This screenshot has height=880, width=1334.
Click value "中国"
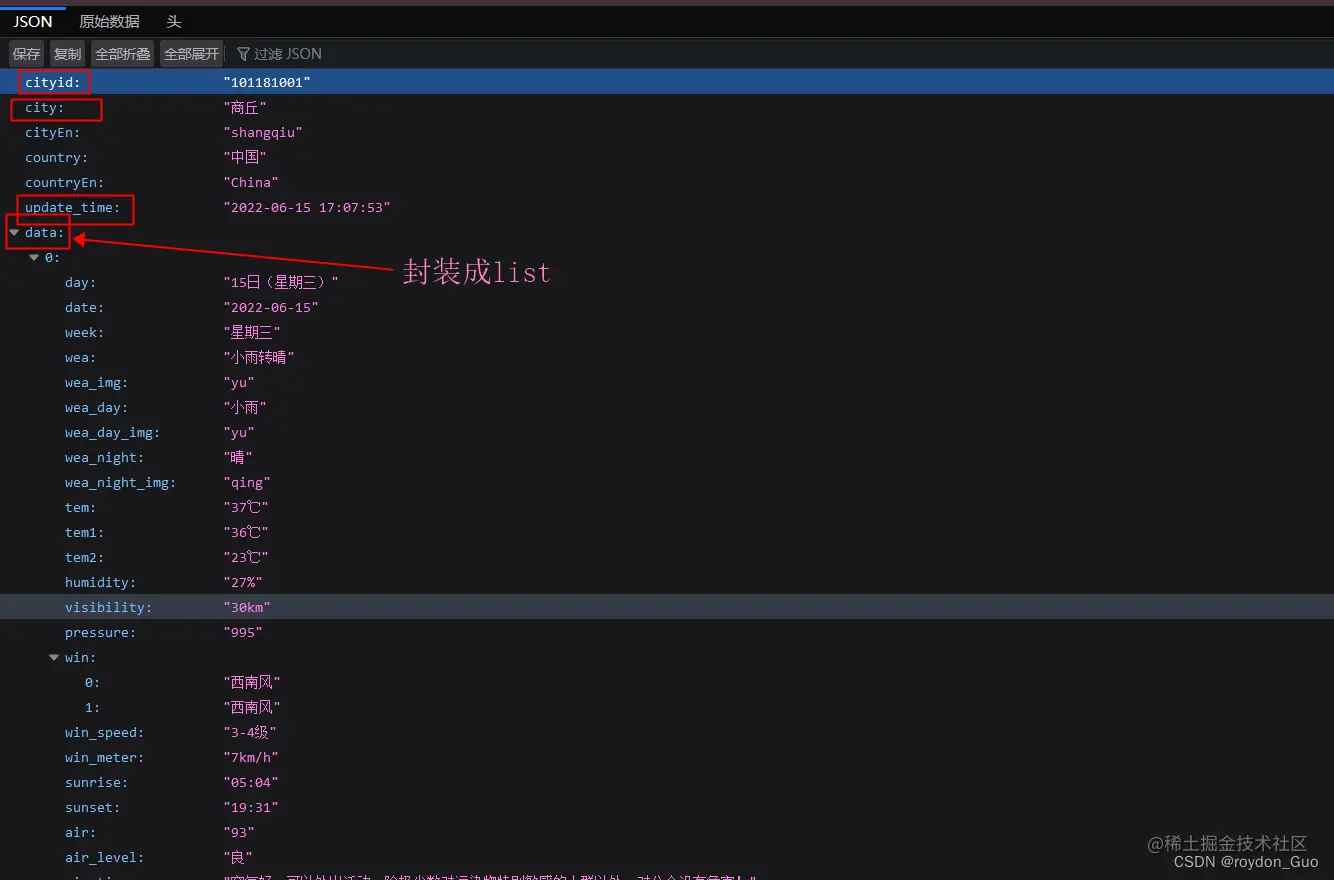(x=245, y=157)
